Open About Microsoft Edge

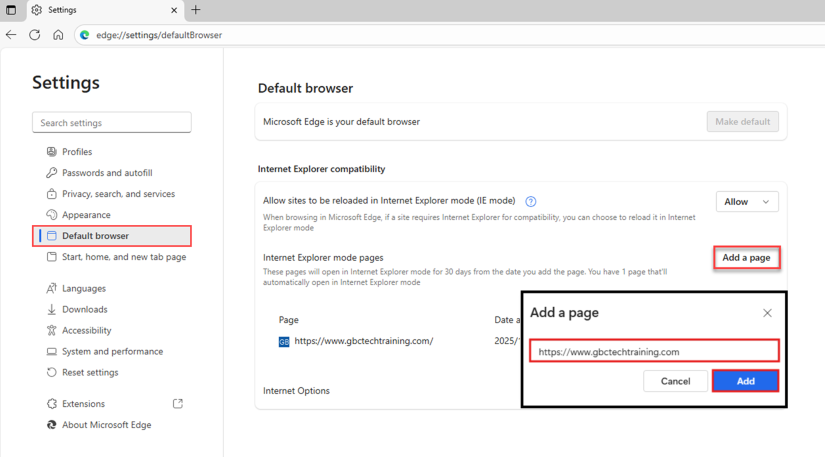(106, 425)
